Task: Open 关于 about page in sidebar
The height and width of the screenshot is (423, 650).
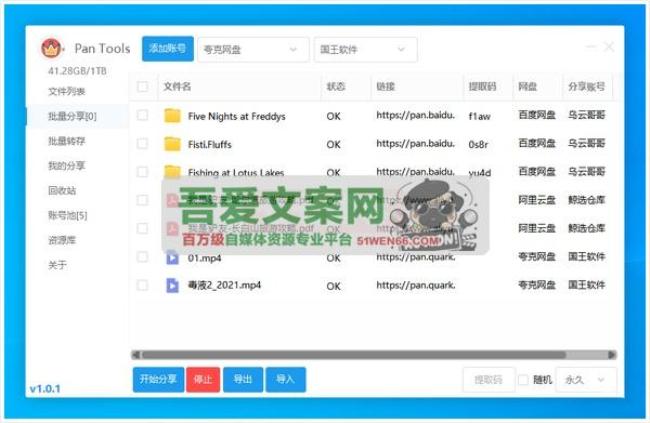Action: pyautogui.click(x=57, y=265)
